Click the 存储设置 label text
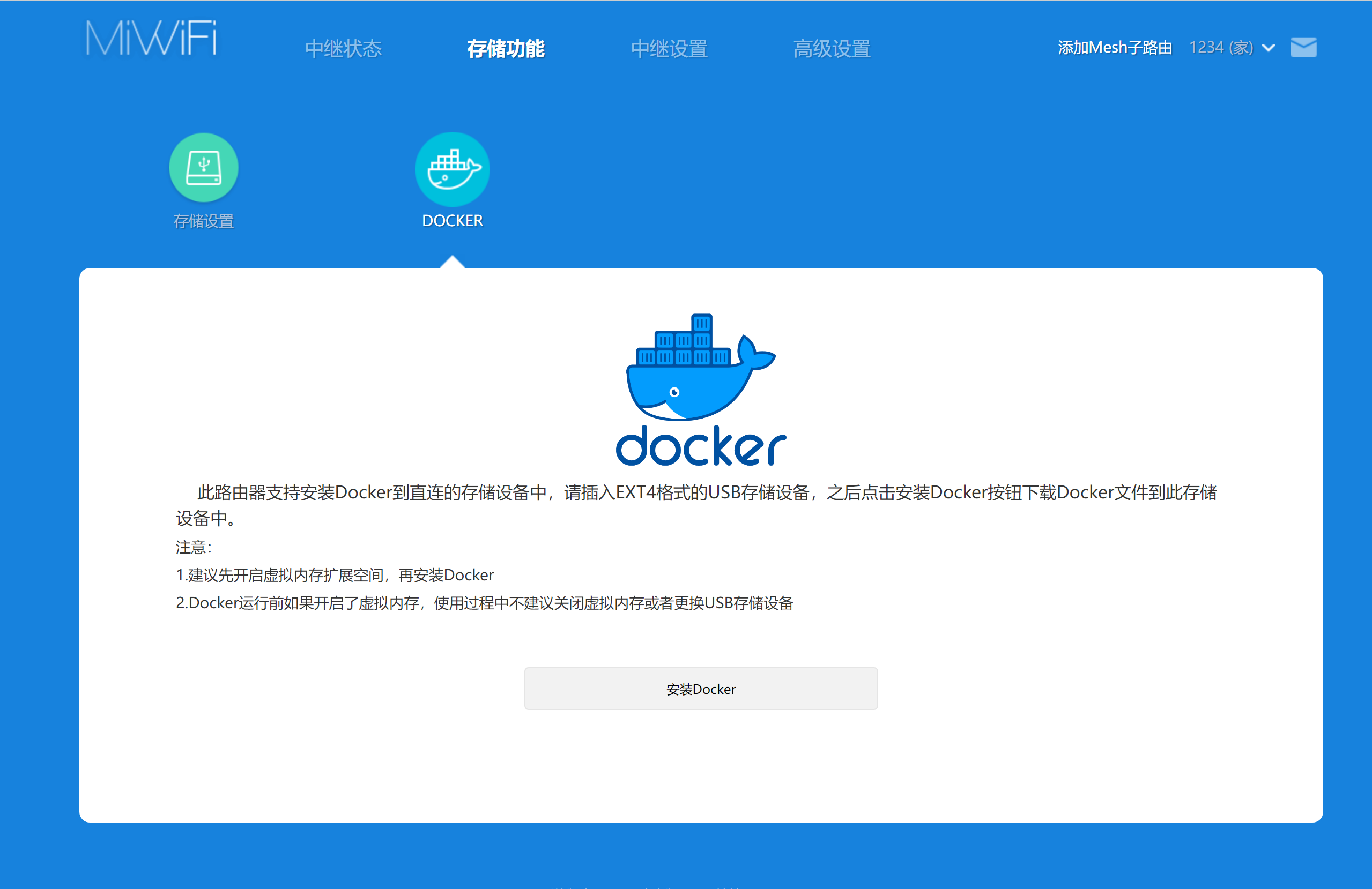 coord(204,221)
